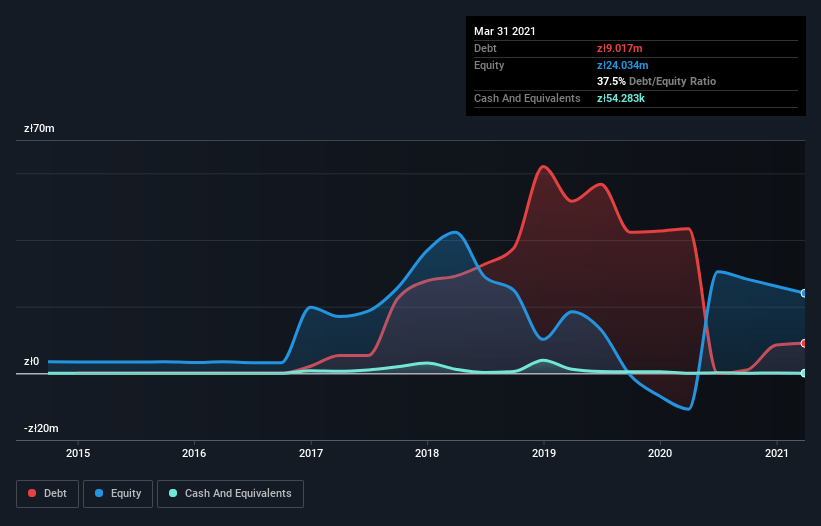
Task: Click the 2021 x-axis label
Action: [x=776, y=453]
